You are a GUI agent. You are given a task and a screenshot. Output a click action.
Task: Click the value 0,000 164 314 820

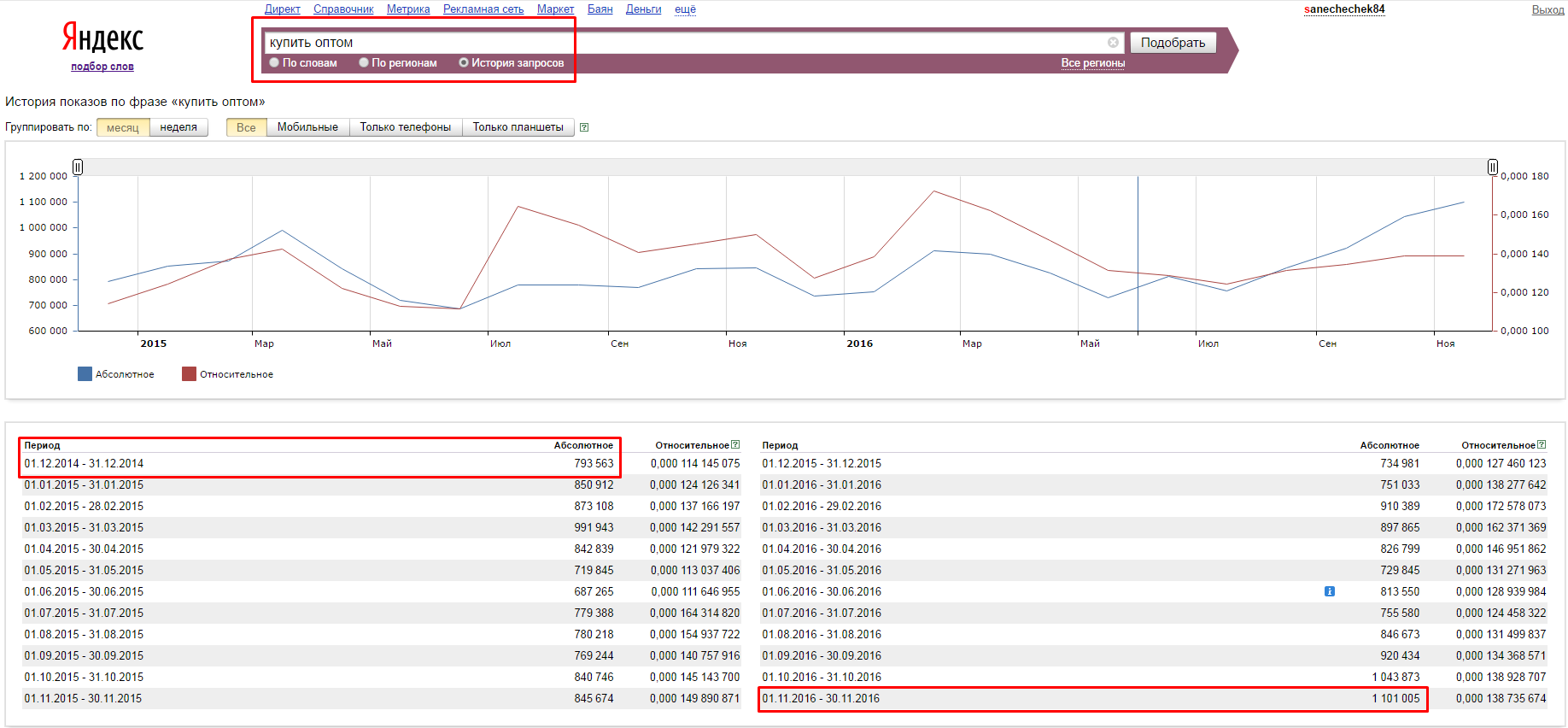click(x=695, y=613)
